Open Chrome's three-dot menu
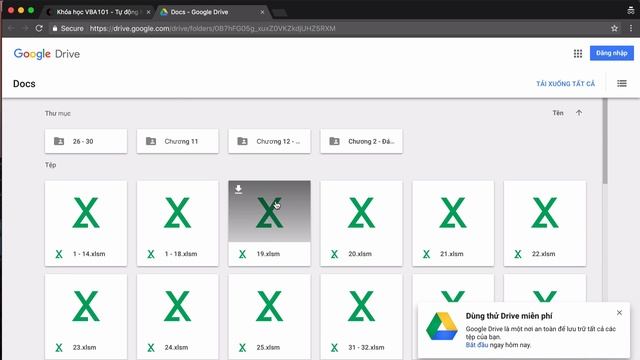 point(631,28)
